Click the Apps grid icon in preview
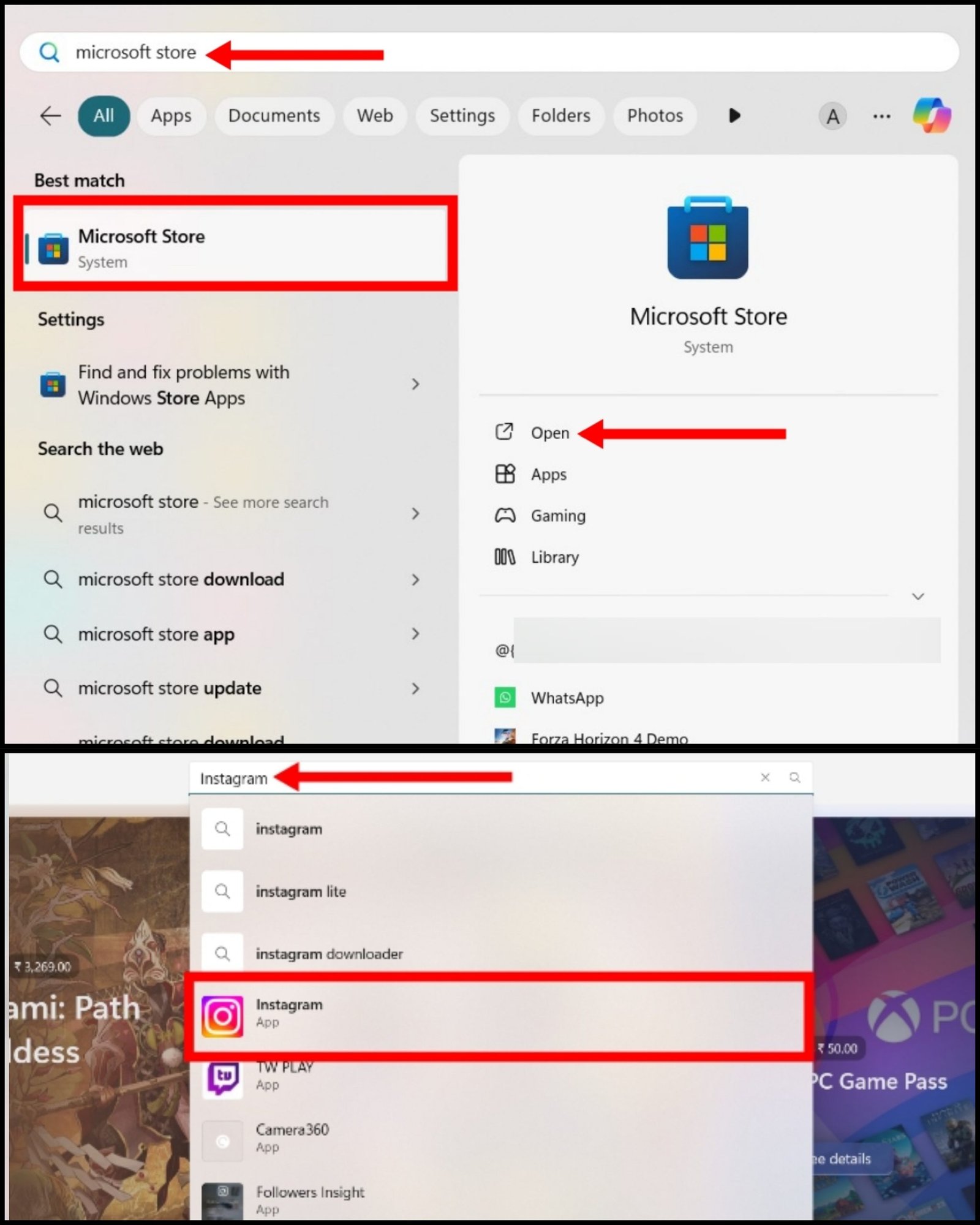 505,474
